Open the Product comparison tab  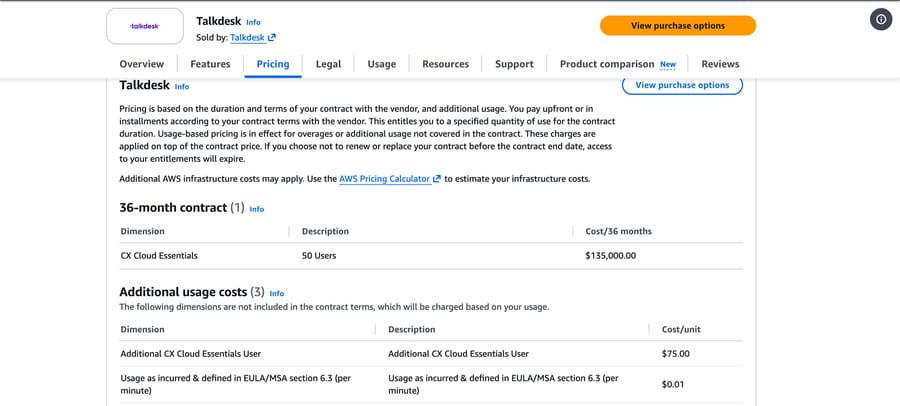pyautogui.click(x=607, y=64)
